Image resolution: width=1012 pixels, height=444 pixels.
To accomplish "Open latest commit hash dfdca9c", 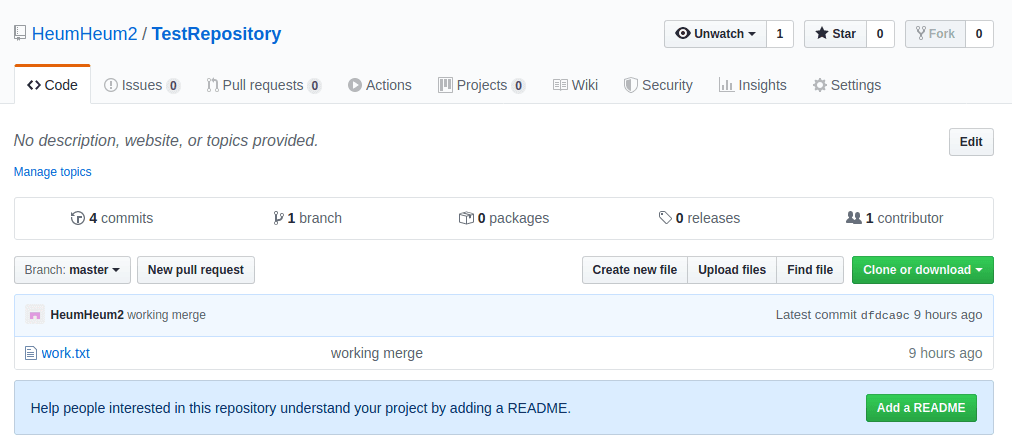I will (x=885, y=315).
